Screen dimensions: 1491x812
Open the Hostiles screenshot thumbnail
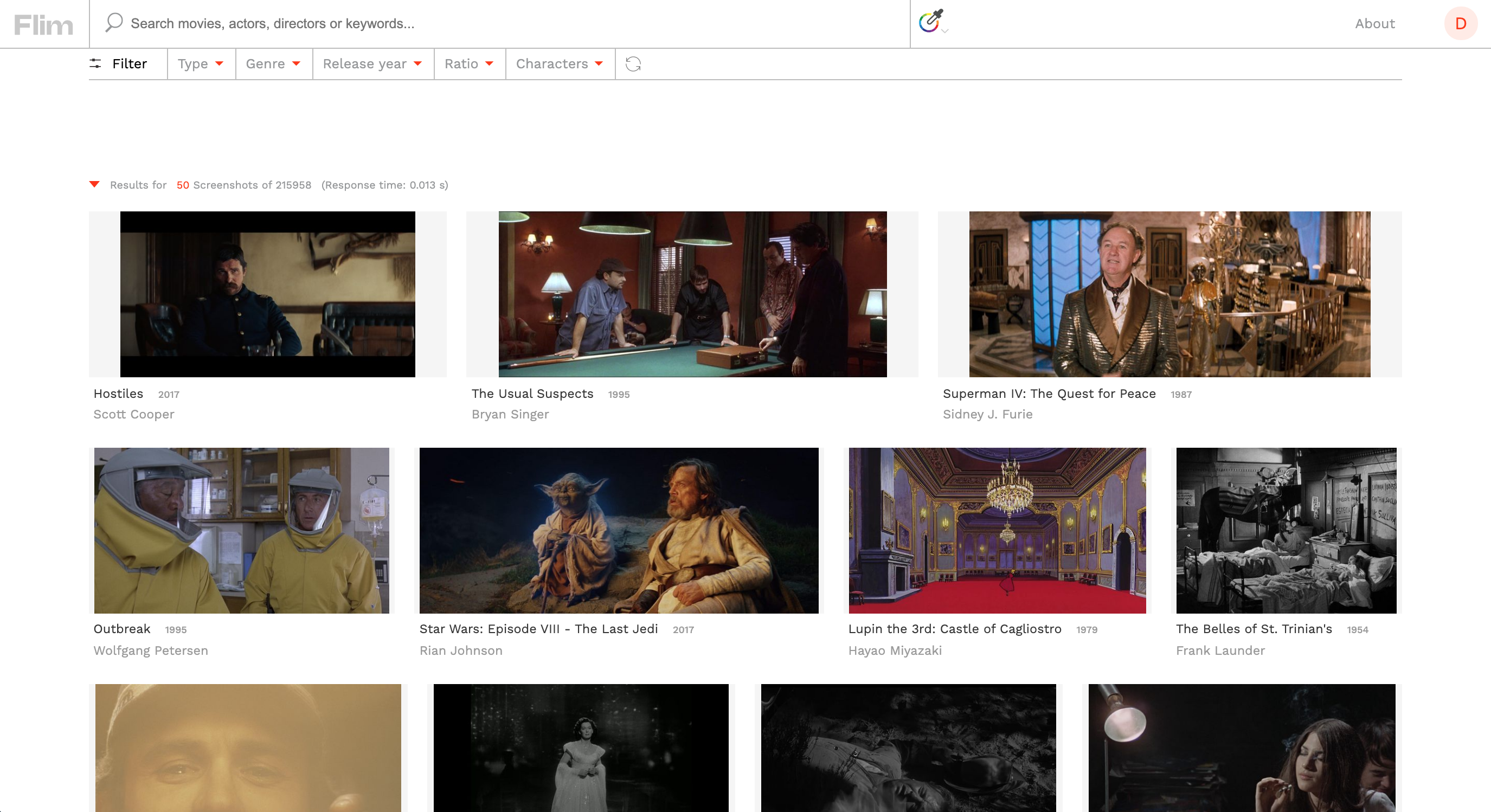(267, 294)
